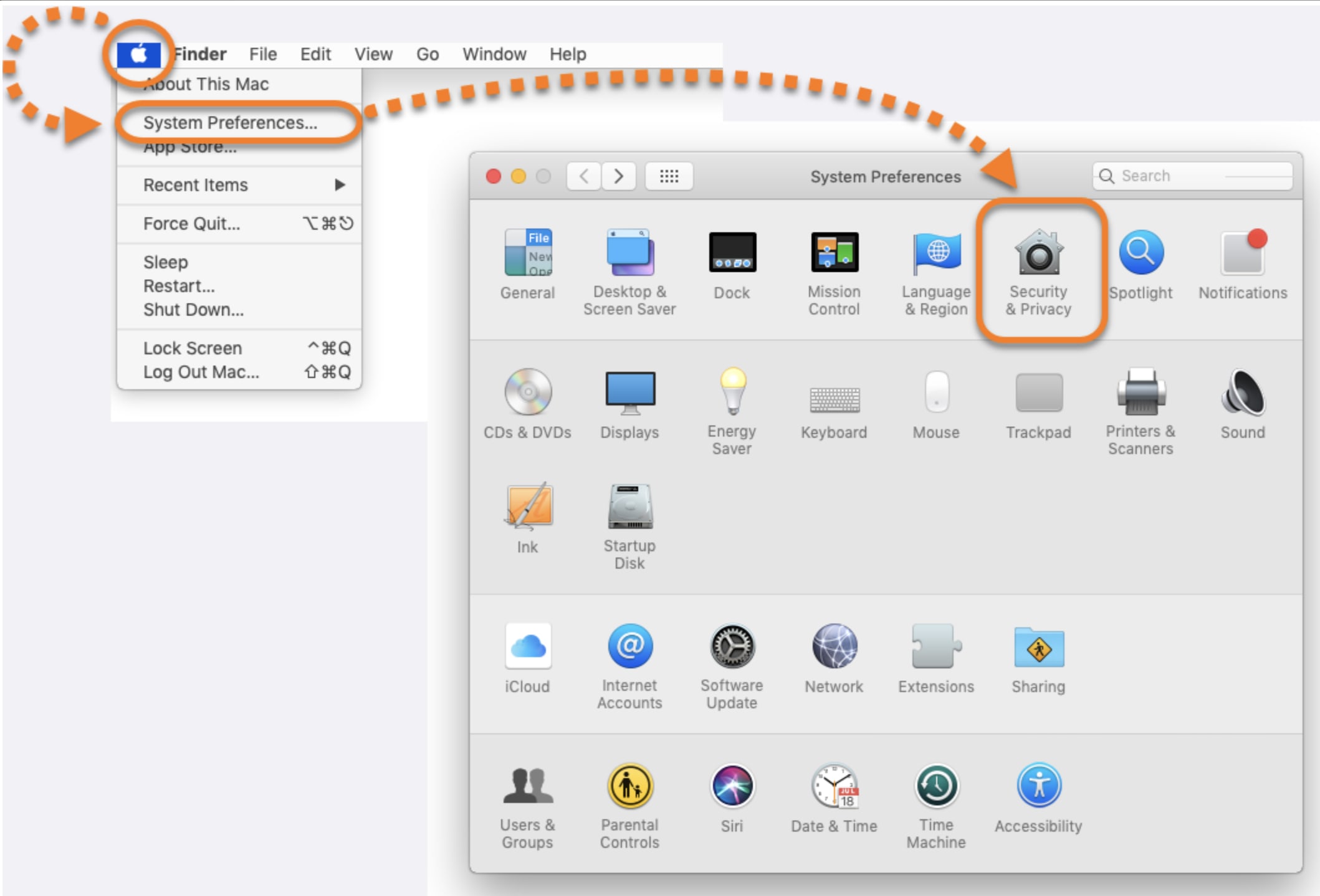Open Siri preferences
This screenshot has width=1320, height=896.
pos(732,786)
